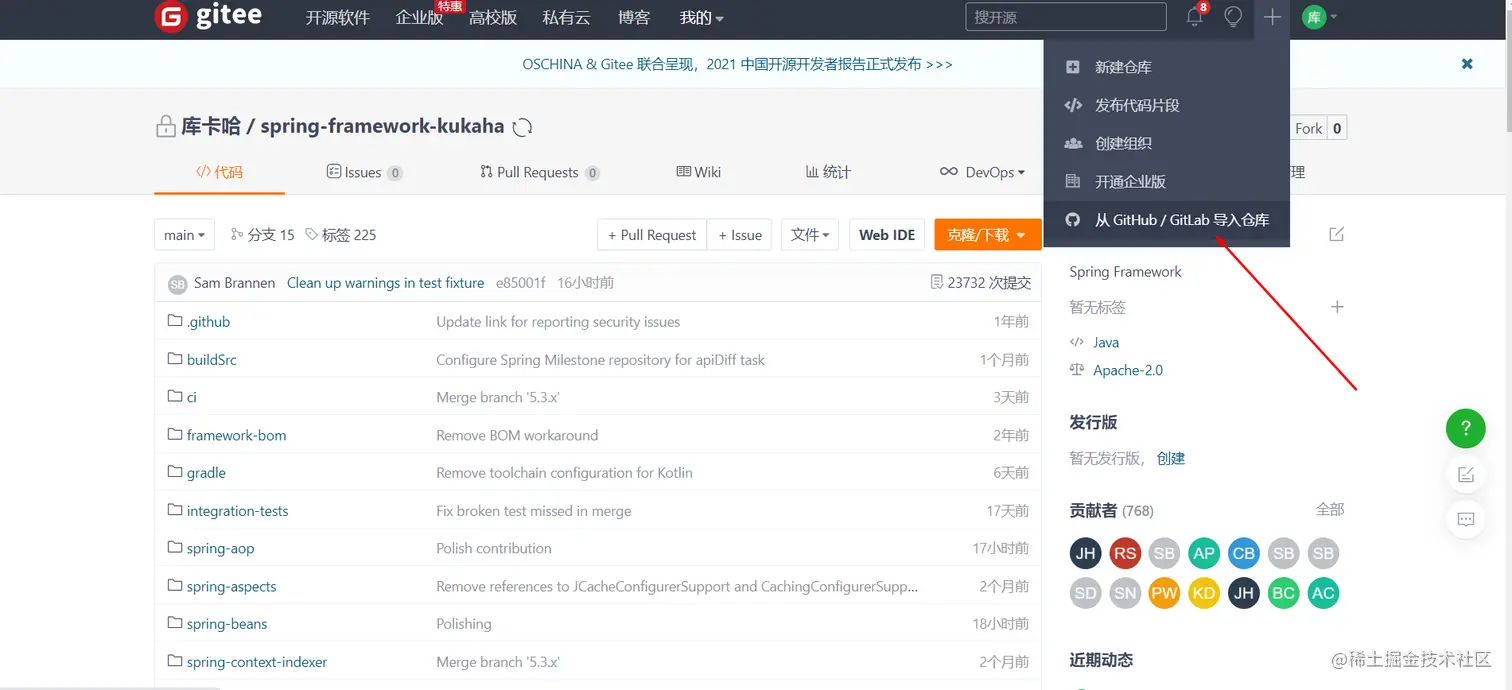1512x690 pixels.
Task: Open the Web IDE button
Action: coord(887,235)
